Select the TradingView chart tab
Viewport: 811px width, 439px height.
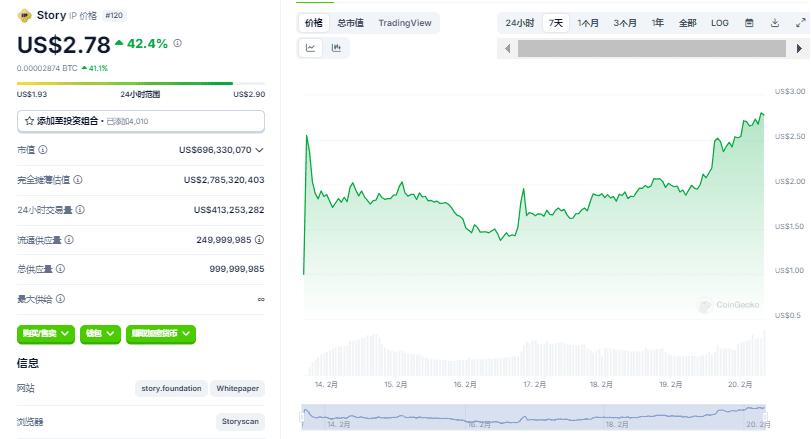point(404,23)
